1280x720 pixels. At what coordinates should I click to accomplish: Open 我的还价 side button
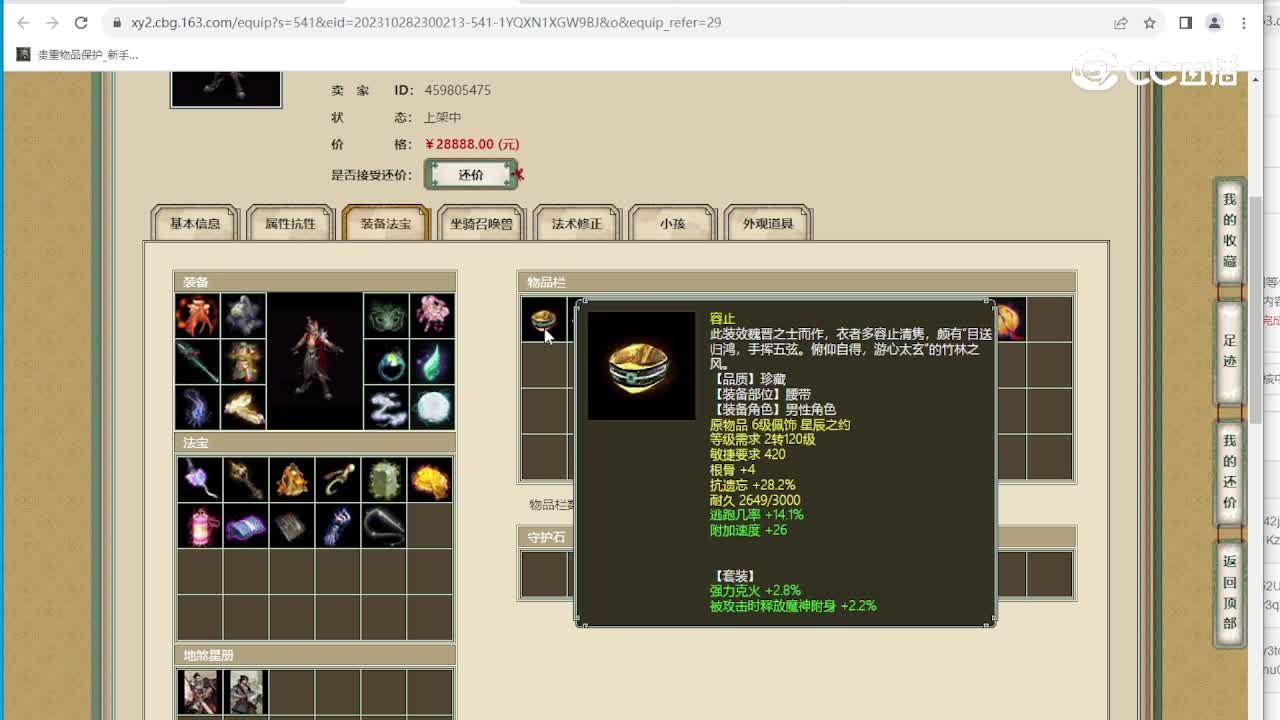[x=1230, y=472]
